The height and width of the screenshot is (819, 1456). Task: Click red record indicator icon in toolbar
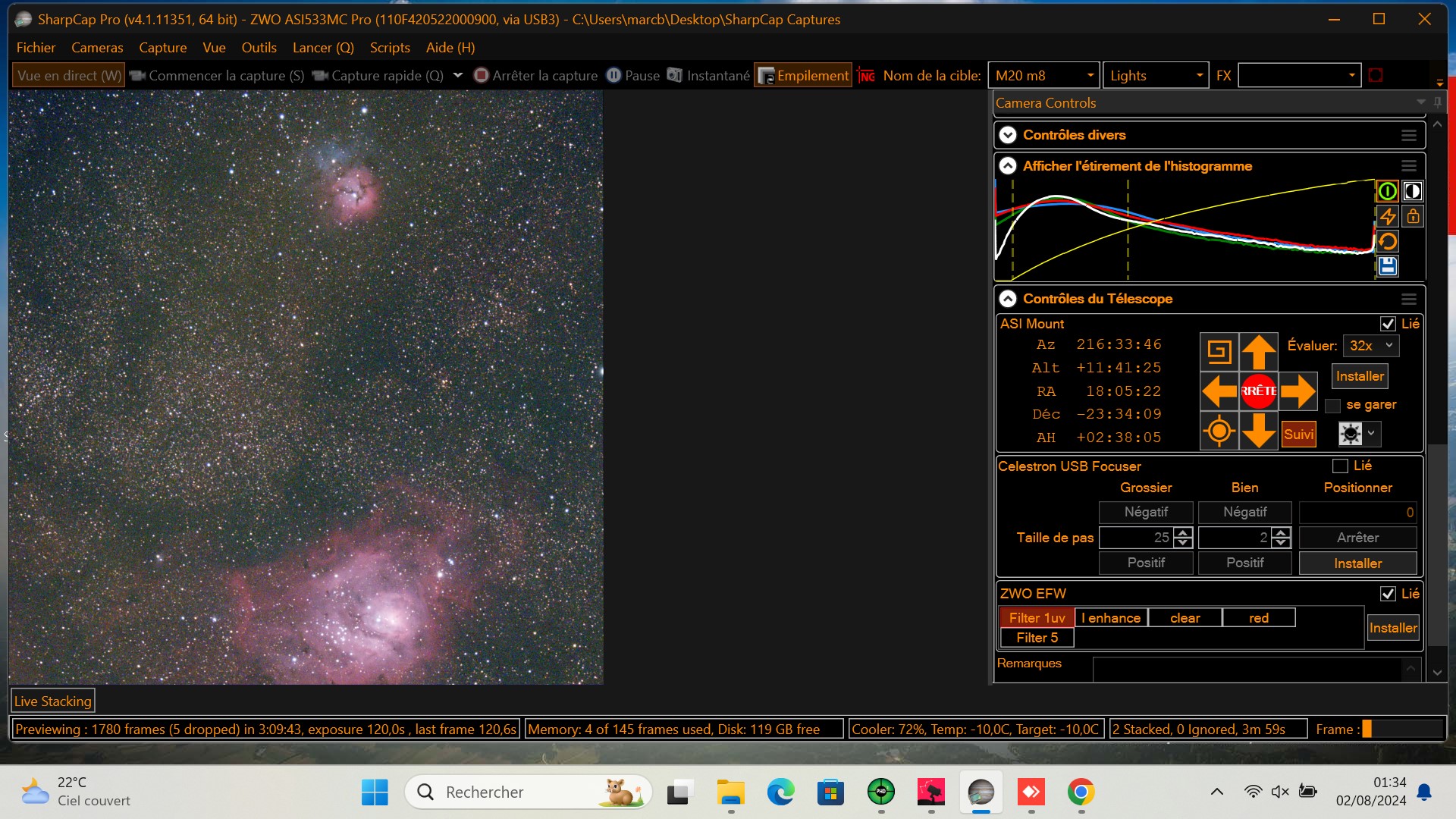click(1376, 75)
